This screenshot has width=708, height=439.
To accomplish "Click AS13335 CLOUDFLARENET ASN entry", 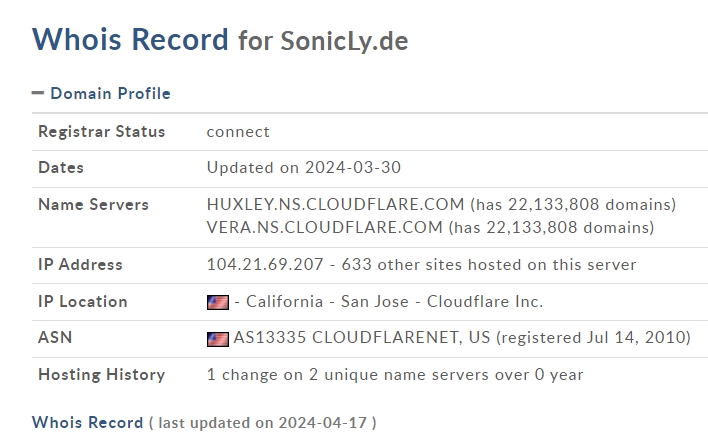I will pyautogui.click(x=362, y=337).
